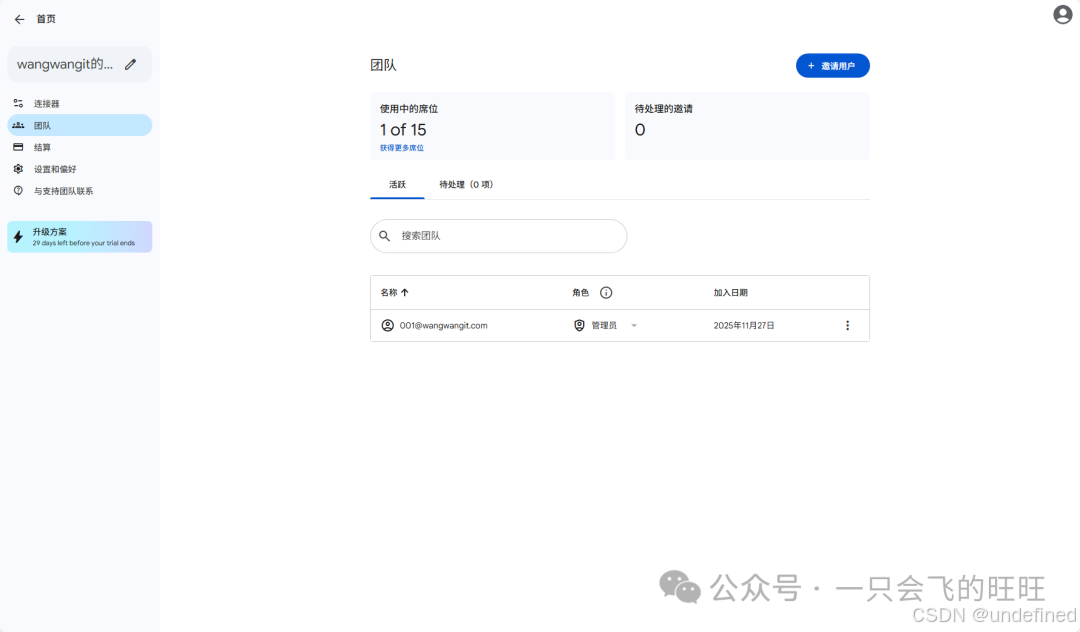Click the help icon beside 与支持团队联系
1080x632 pixels.
(19, 191)
